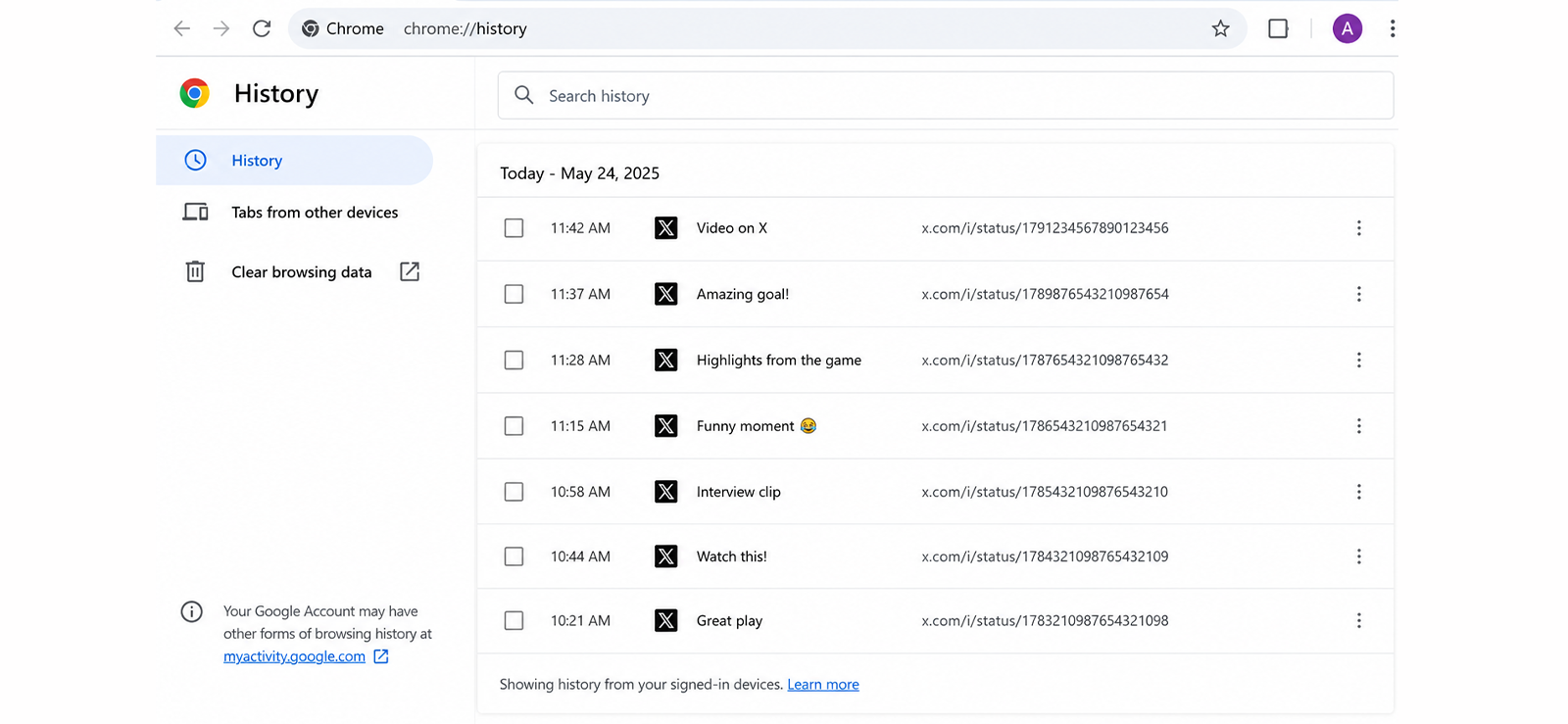Open more actions for Highlights from the game
Image resolution: width=1568 pixels, height=724 pixels.
(1358, 360)
